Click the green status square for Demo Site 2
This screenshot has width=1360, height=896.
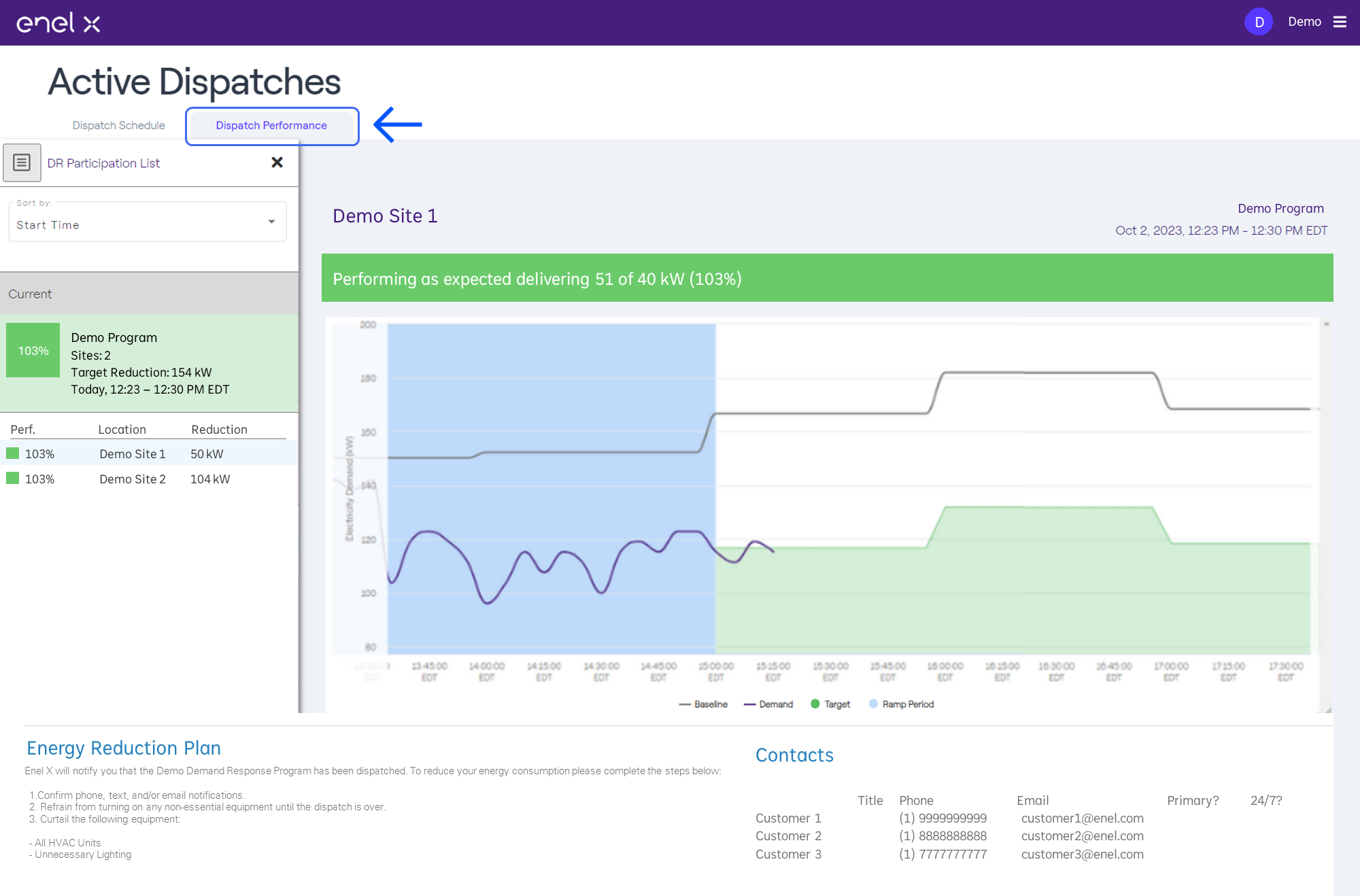[13, 478]
